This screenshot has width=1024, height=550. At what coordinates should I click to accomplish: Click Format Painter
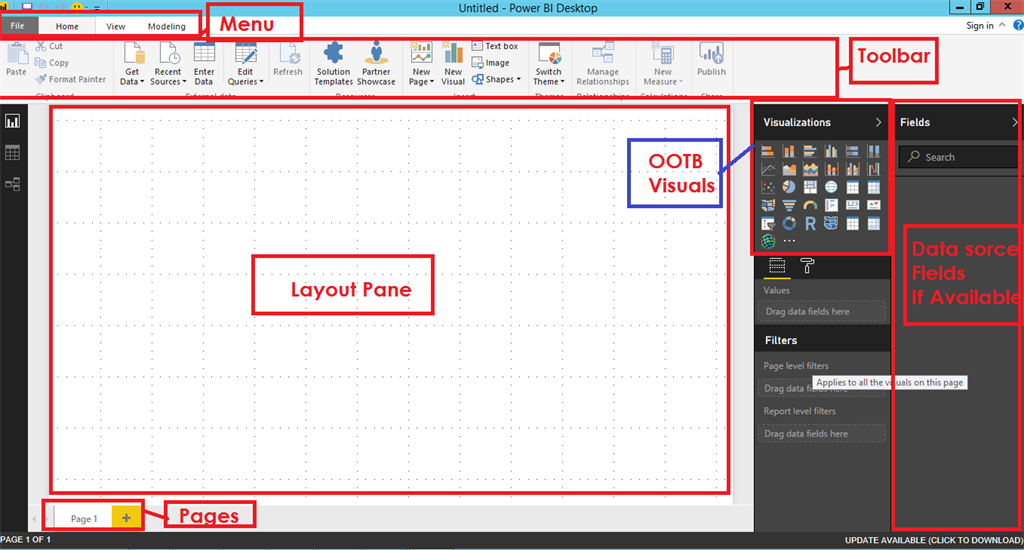(71, 79)
